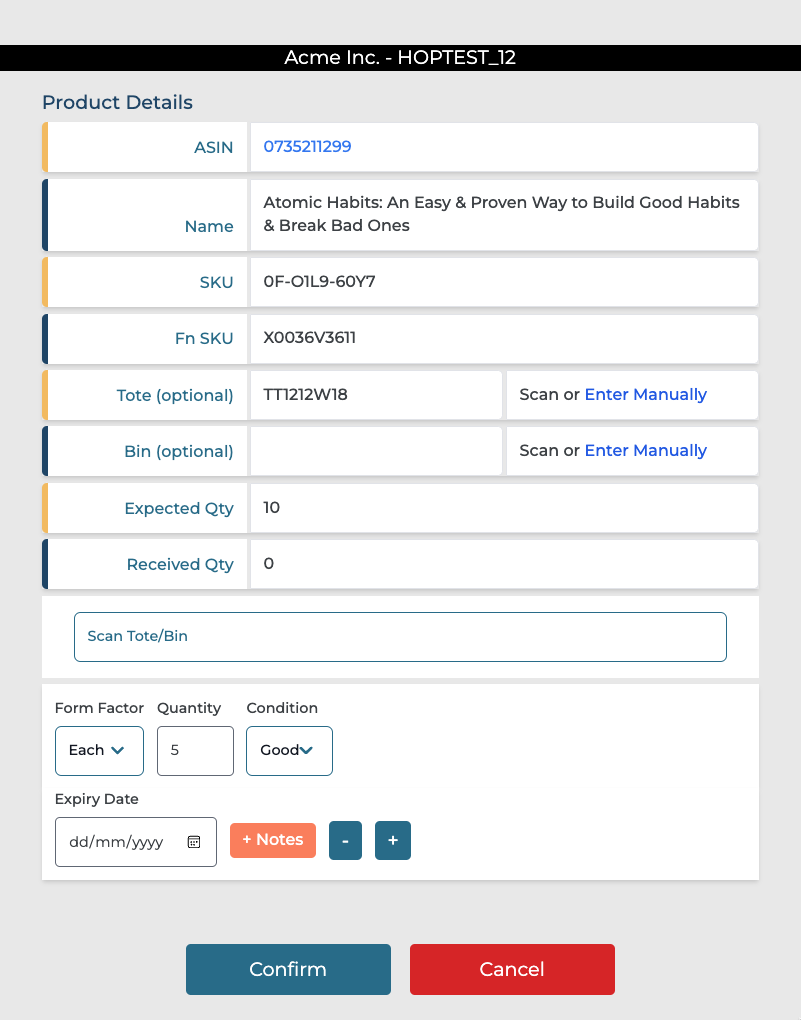Click the empty Bin value field
Viewport: 801px width, 1020px height.
375,451
